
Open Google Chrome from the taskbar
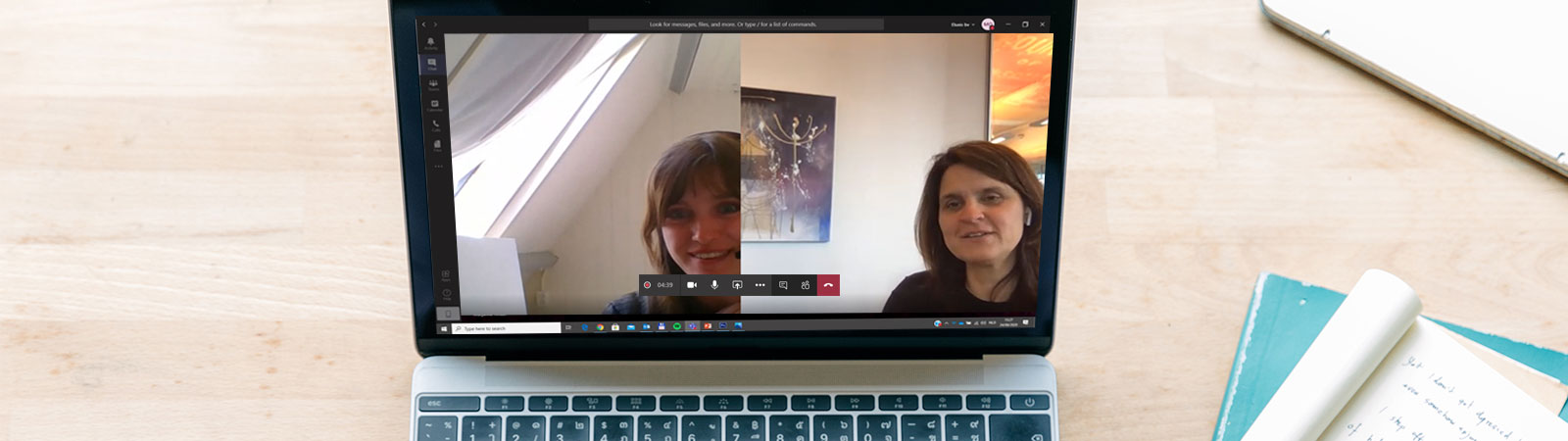pyautogui.click(x=600, y=327)
